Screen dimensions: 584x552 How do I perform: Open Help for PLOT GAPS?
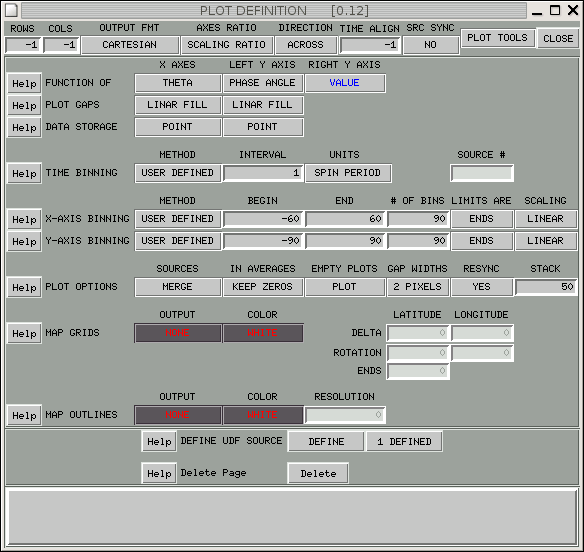[24, 105]
